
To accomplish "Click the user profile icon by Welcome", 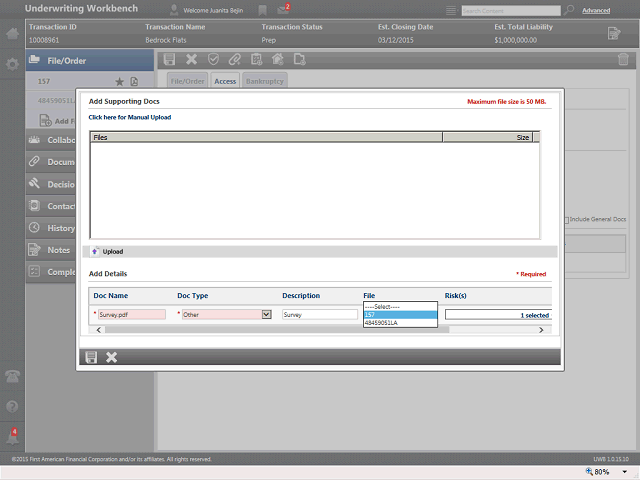I will (174, 10).
